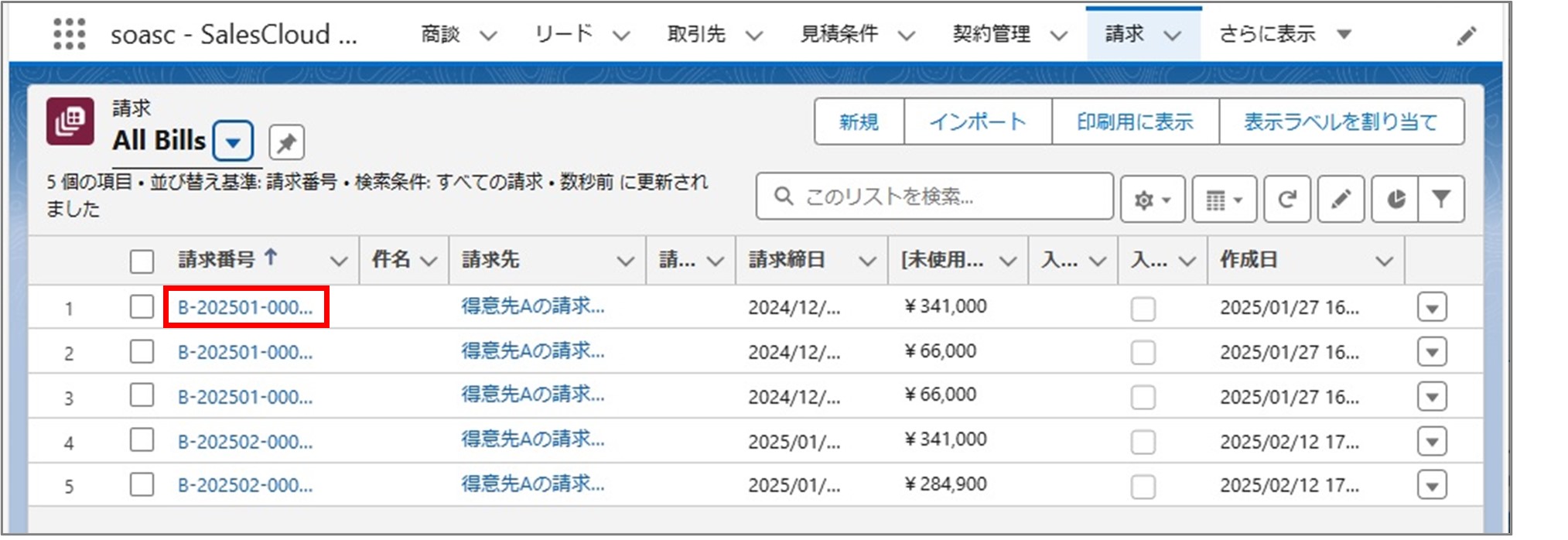Click the search magnifier icon

(784, 197)
